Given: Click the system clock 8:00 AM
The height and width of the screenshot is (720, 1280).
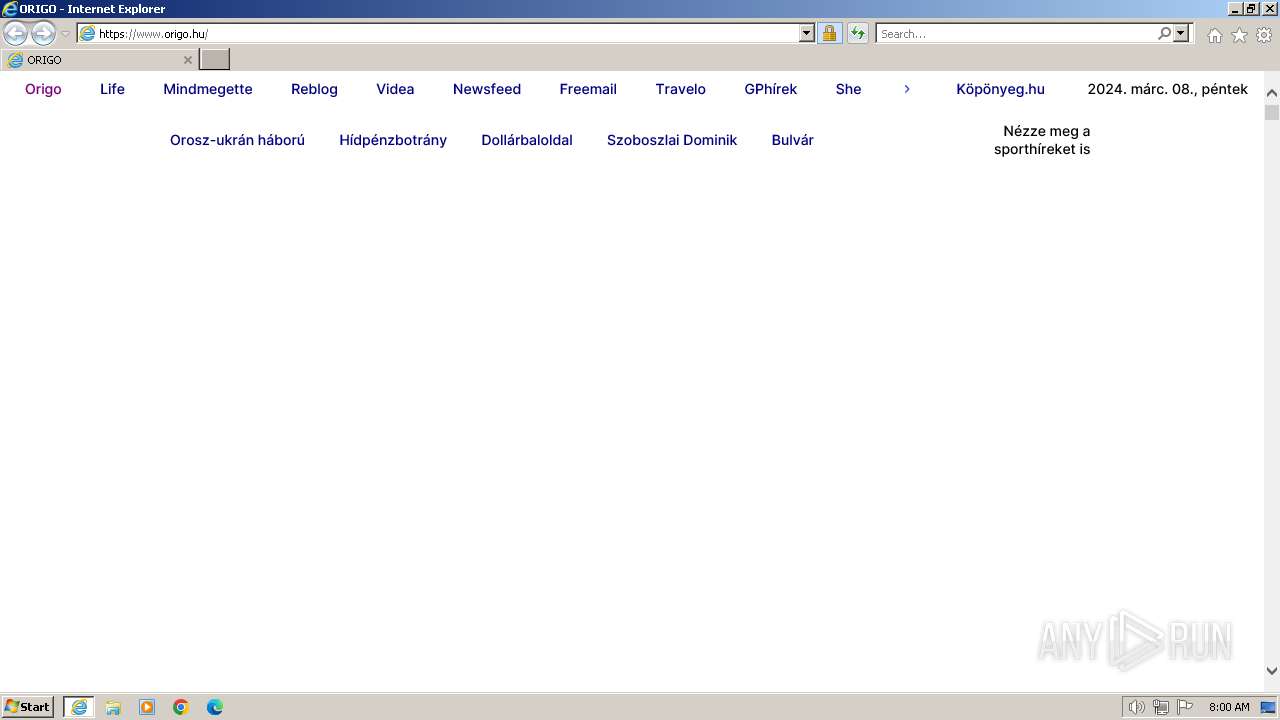Looking at the screenshot, I should coord(1229,707).
